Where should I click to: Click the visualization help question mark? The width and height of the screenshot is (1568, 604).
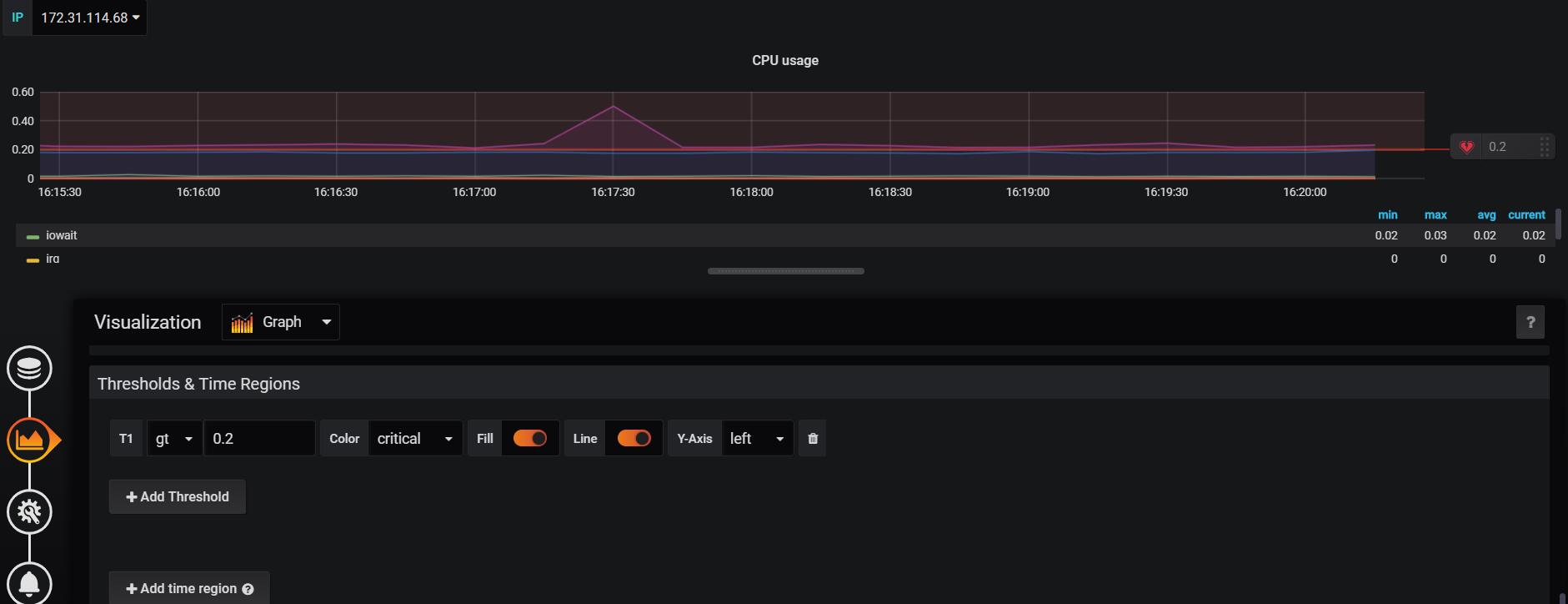click(x=1530, y=323)
